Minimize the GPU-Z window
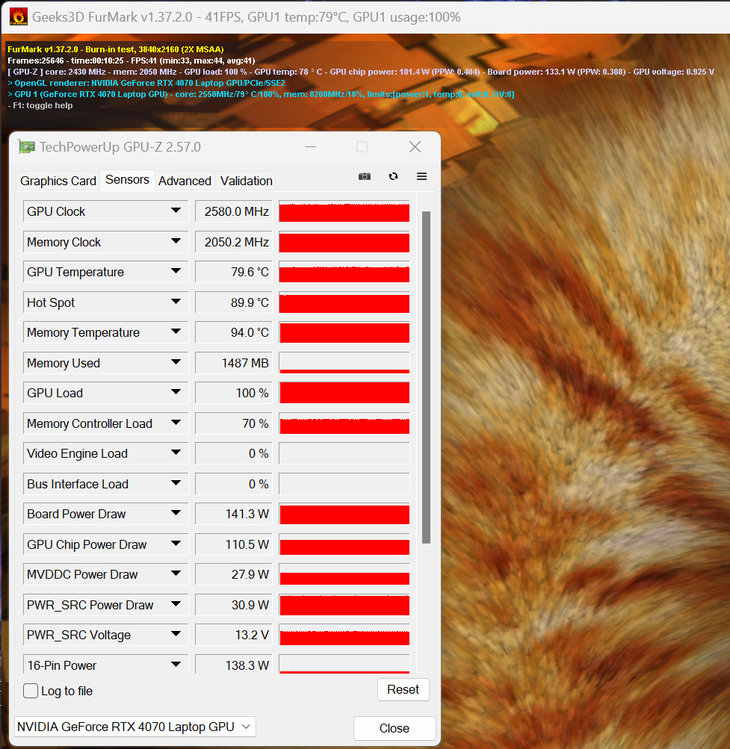Screen dimensions: 730x749 click(311, 147)
